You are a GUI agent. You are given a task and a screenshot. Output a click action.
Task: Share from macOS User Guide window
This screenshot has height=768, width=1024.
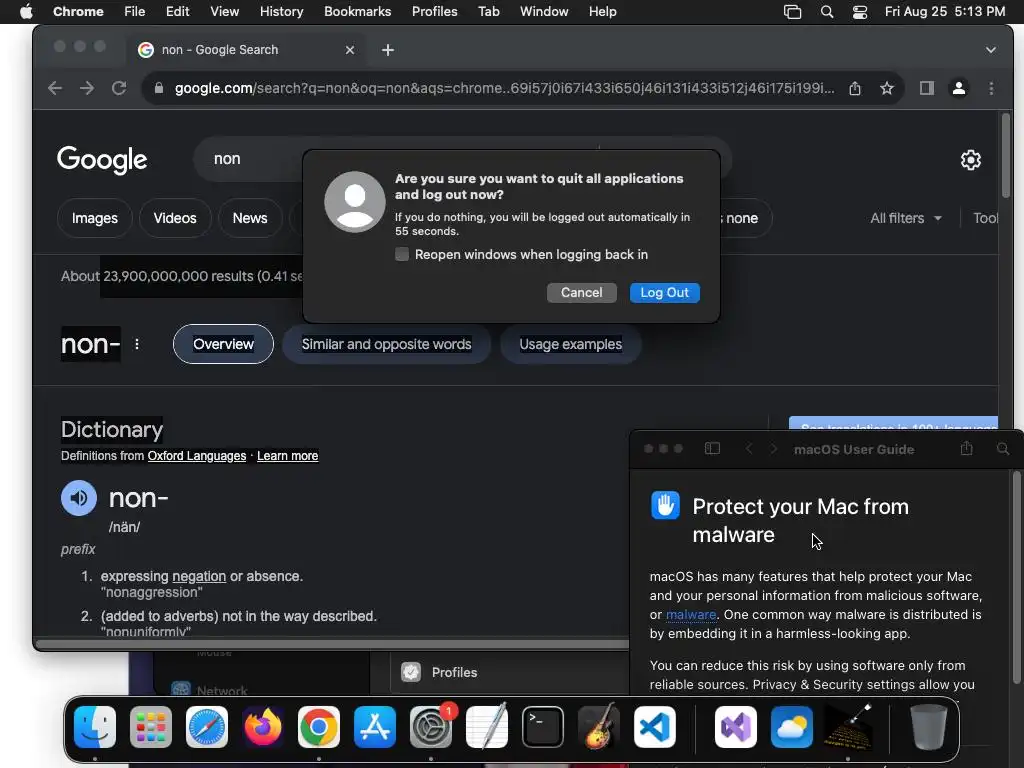[x=967, y=449]
